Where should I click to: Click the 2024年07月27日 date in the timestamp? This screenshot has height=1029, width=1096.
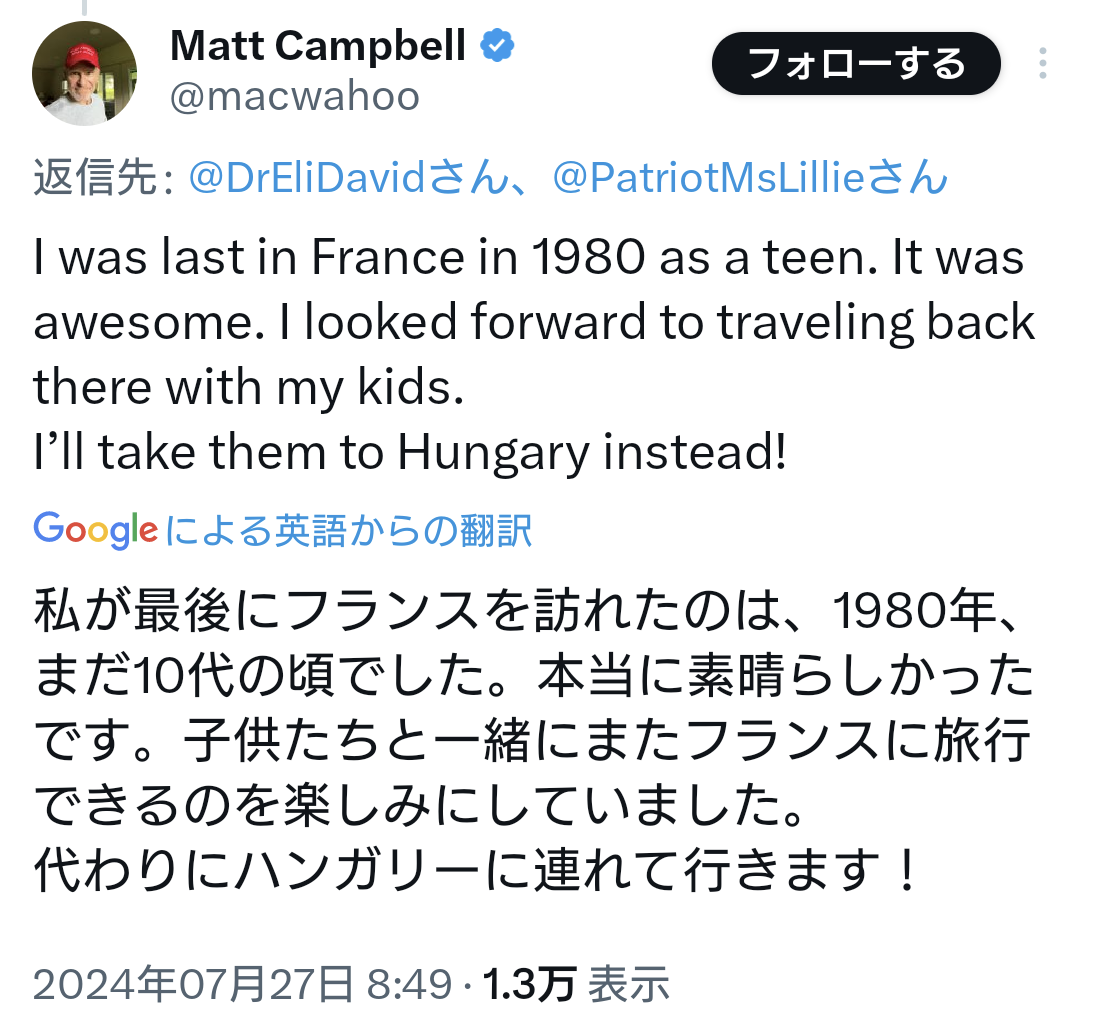pyautogui.click(x=193, y=985)
